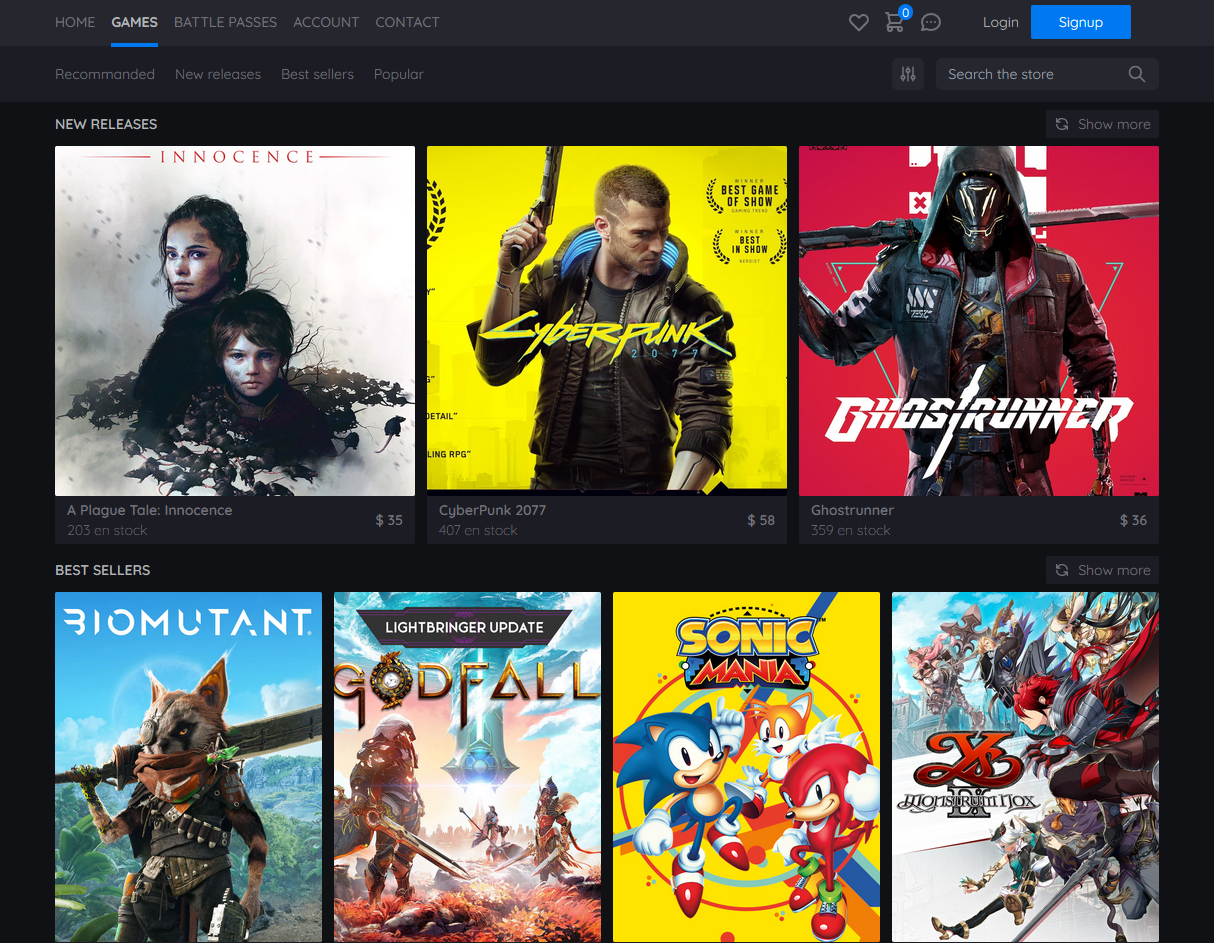Click refresh icon beside Best Sellers Show more
Viewport: 1214px width, 943px height.
(x=1062, y=570)
